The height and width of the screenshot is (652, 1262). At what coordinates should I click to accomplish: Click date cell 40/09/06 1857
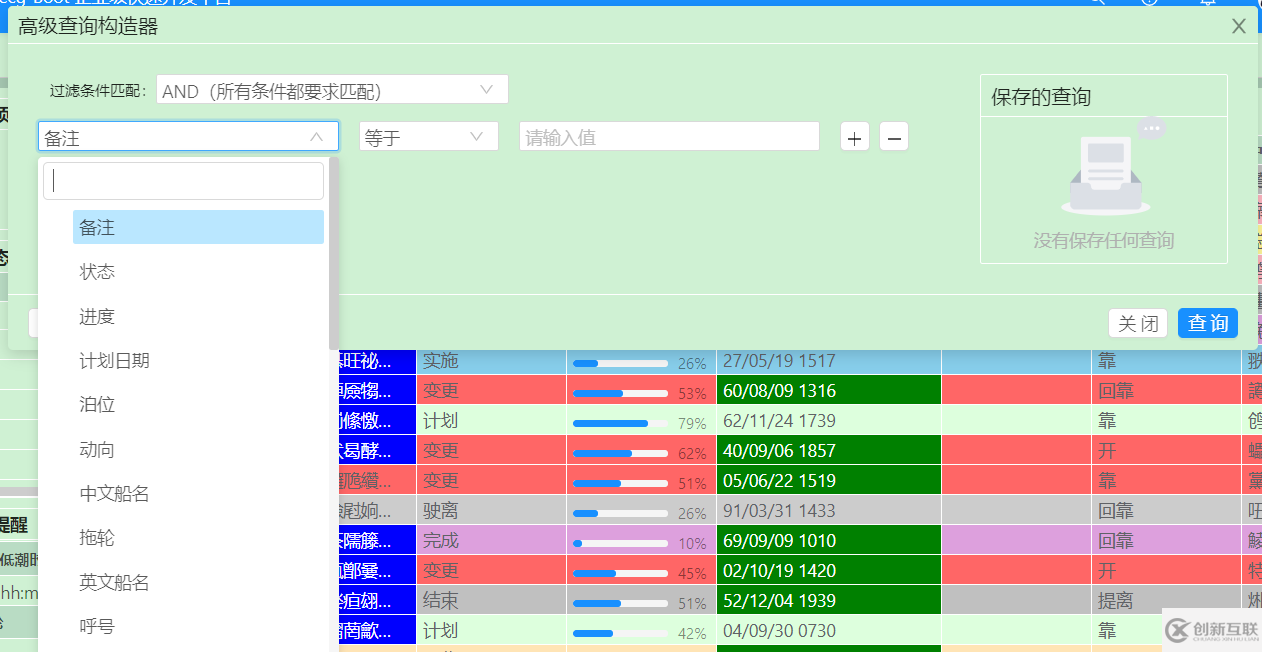pyautogui.click(x=829, y=450)
